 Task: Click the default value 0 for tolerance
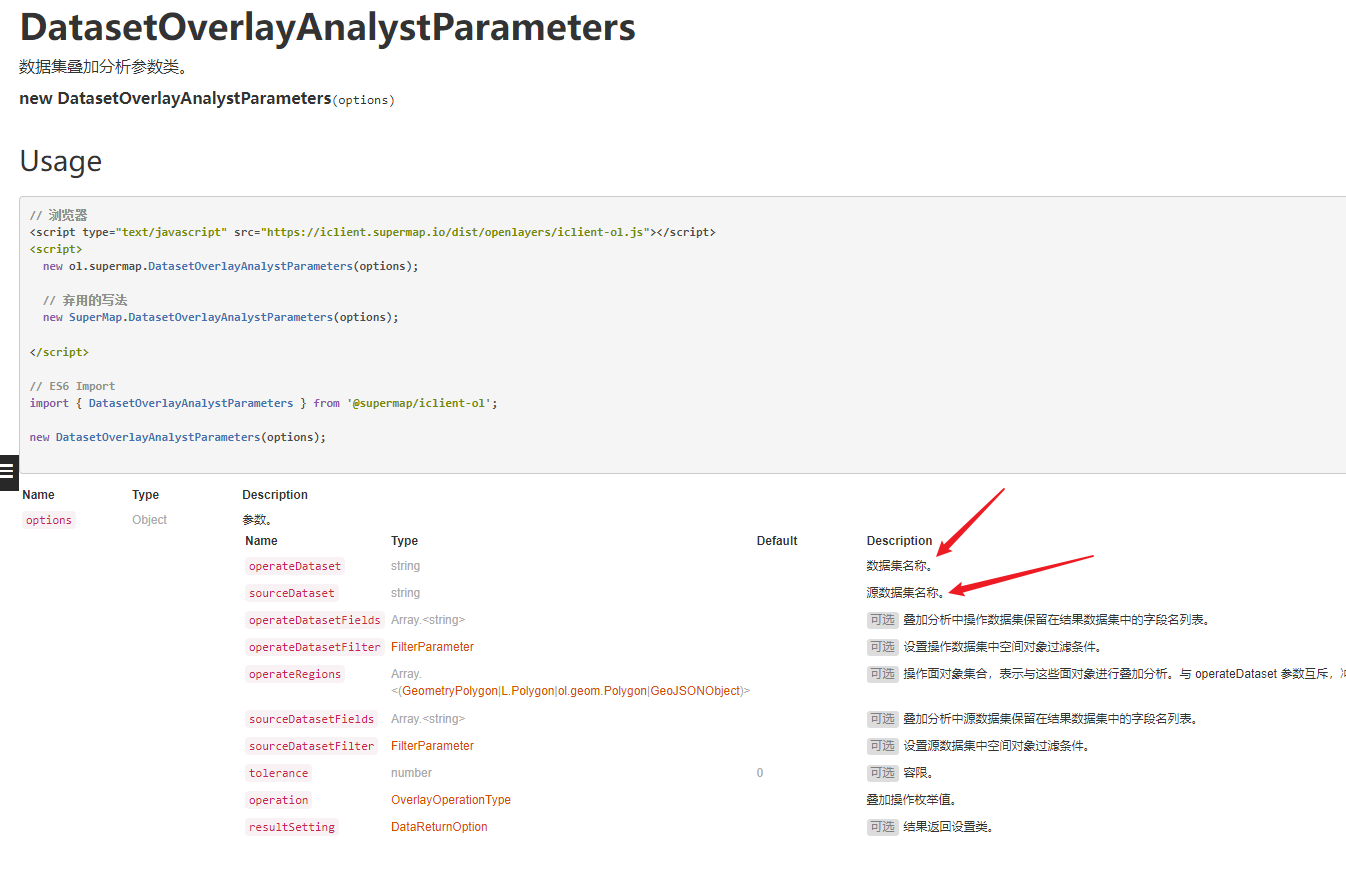pyautogui.click(x=760, y=773)
